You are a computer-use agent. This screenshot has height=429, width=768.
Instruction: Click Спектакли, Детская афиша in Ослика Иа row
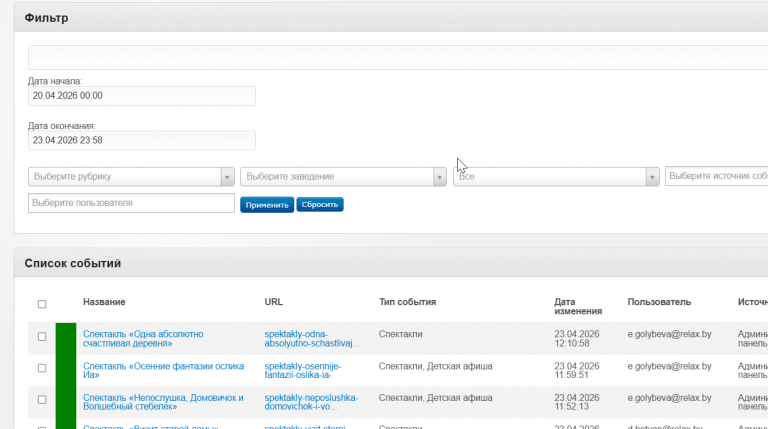(x=435, y=366)
